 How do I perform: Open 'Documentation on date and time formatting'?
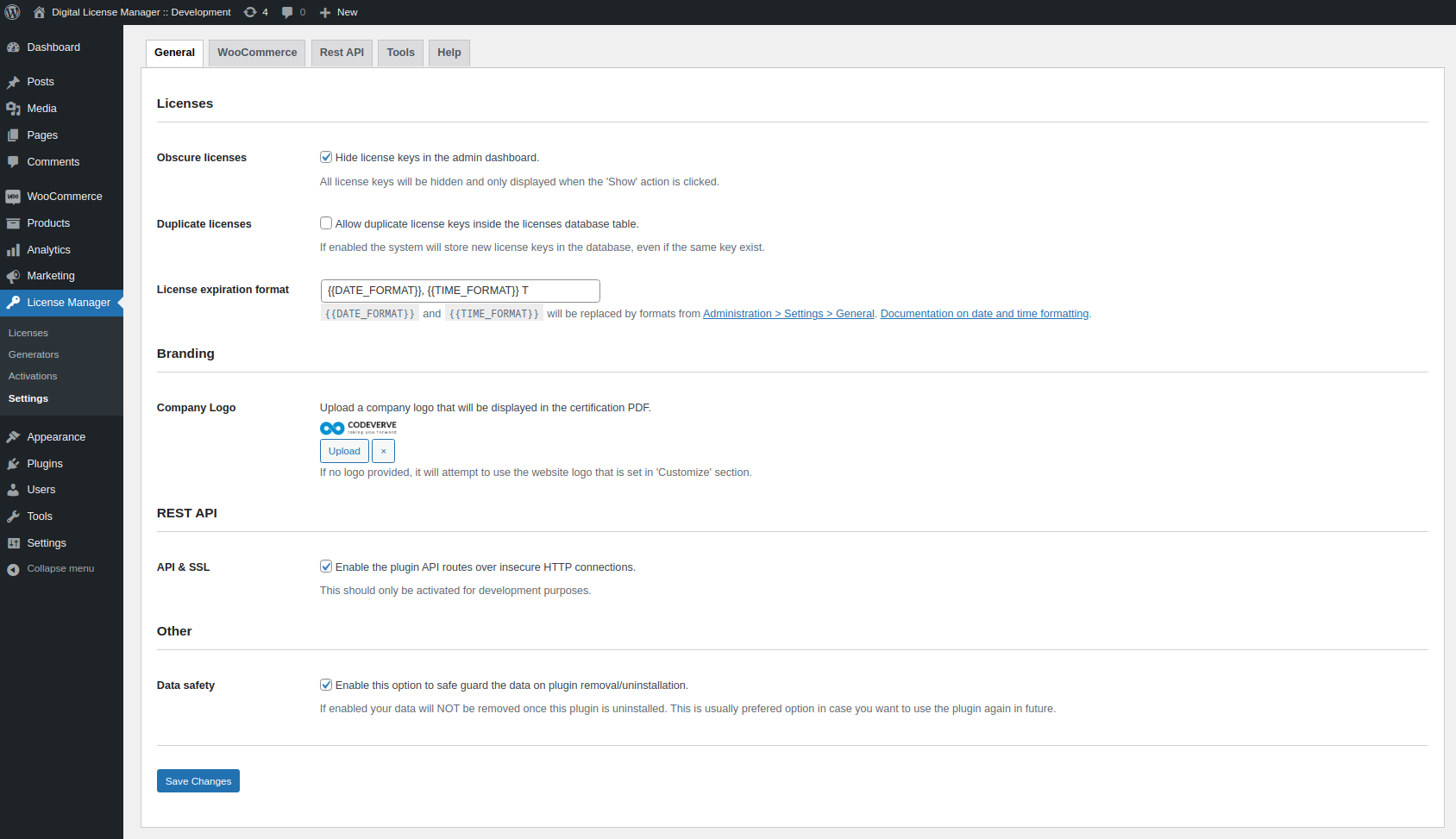click(x=984, y=313)
